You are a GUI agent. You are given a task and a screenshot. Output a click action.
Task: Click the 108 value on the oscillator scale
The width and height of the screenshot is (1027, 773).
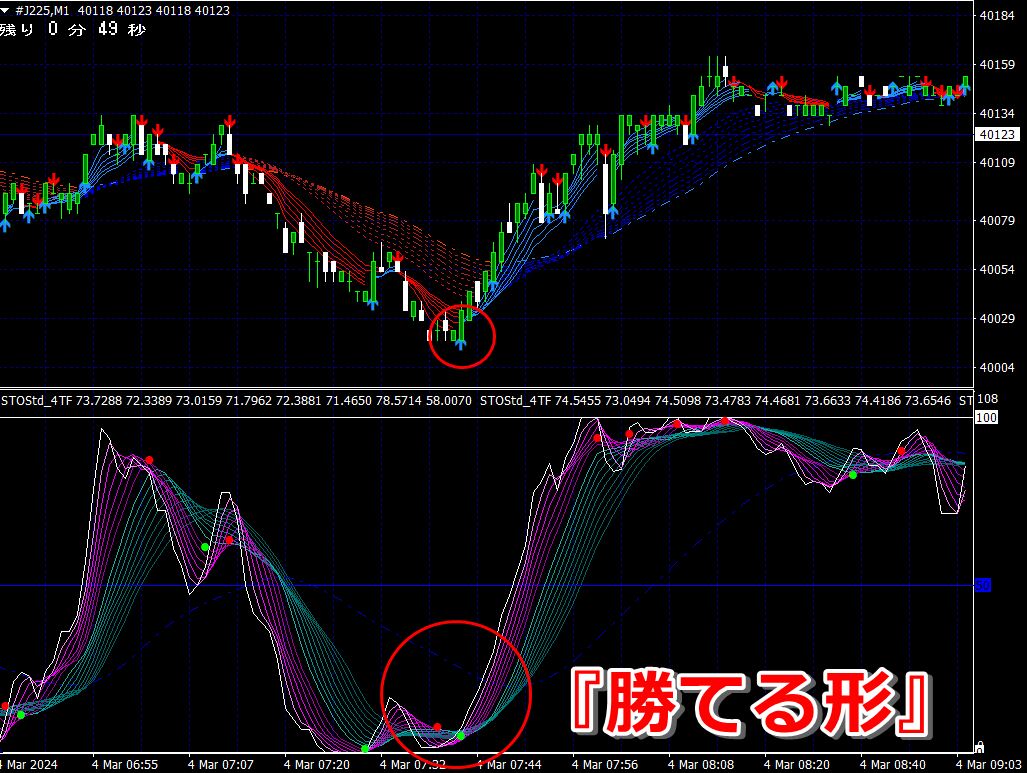(988, 399)
